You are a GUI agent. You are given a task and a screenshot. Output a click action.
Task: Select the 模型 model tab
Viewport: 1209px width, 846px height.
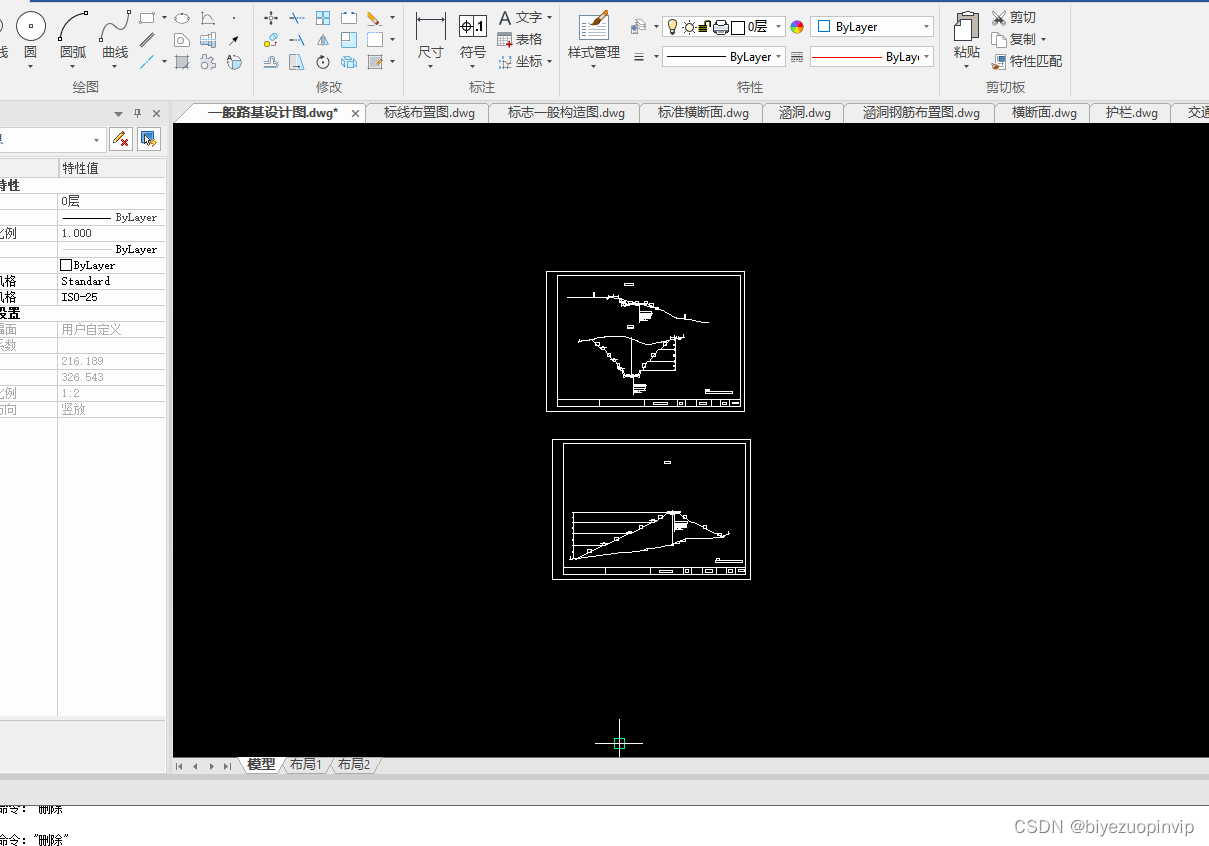(x=261, y=765)
